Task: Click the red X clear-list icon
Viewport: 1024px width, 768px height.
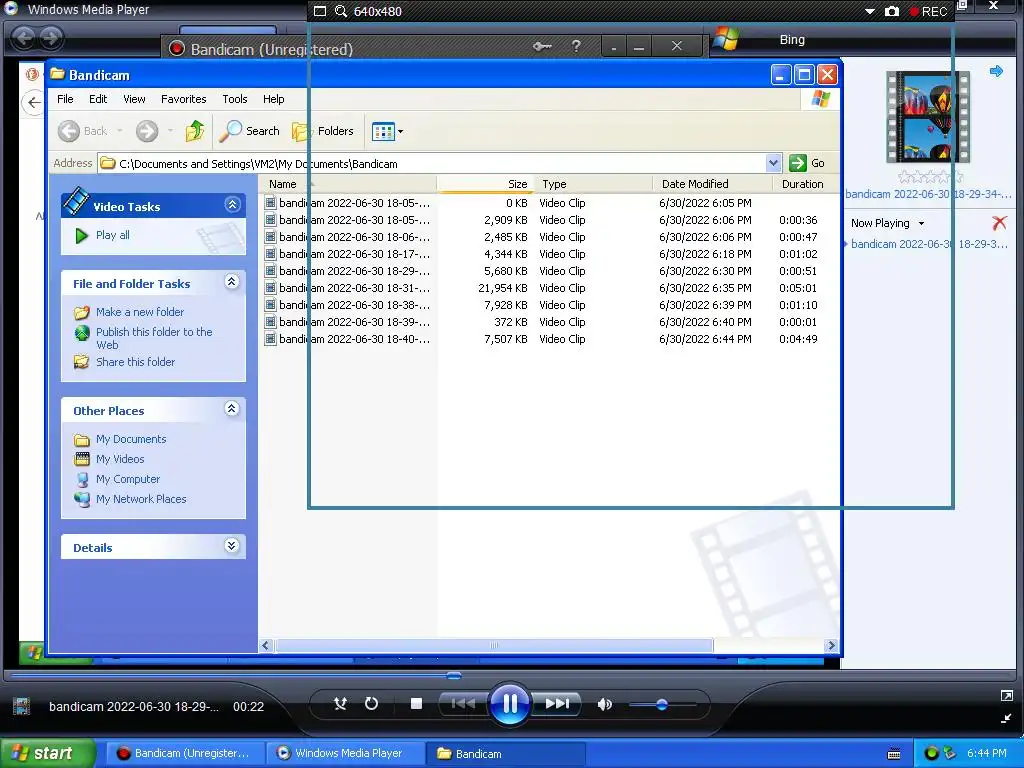Action: (999, 223)
